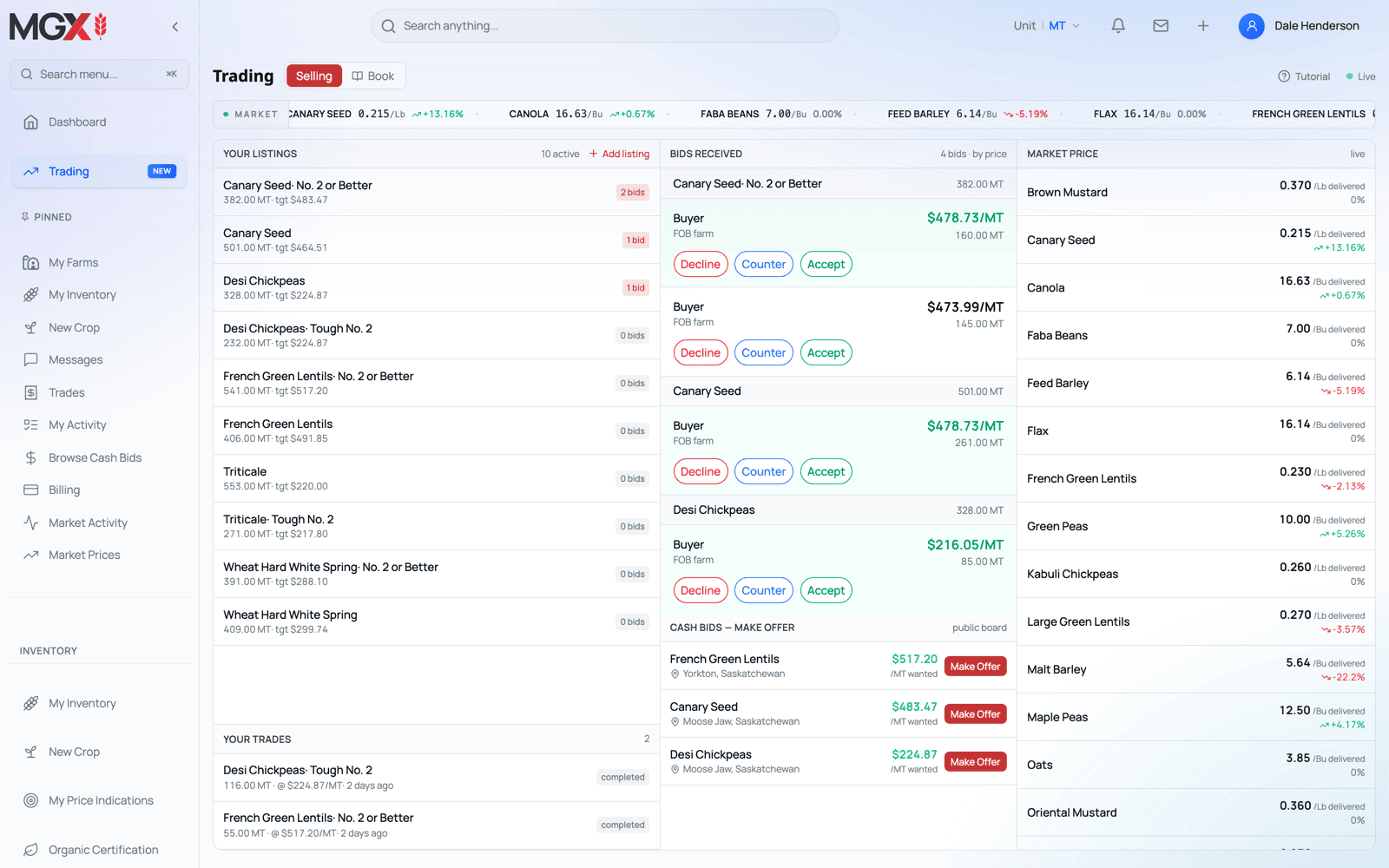The image size is (1389, 868).
Task: Make Offer on Desi Chickpeas cash bid
Action: click(975, 762)
